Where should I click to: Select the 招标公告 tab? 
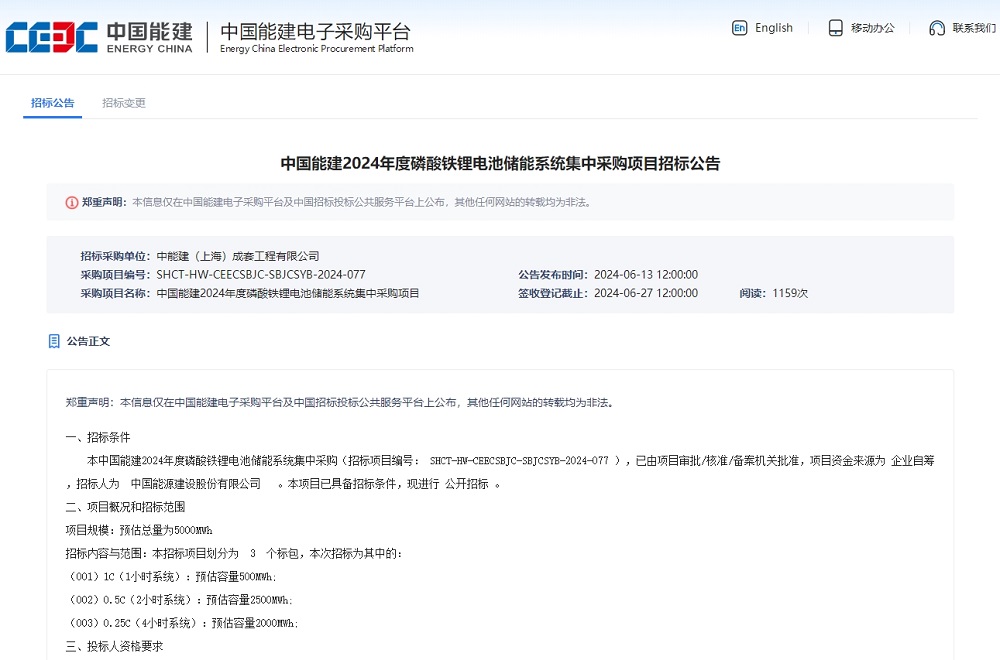[52, 102]
